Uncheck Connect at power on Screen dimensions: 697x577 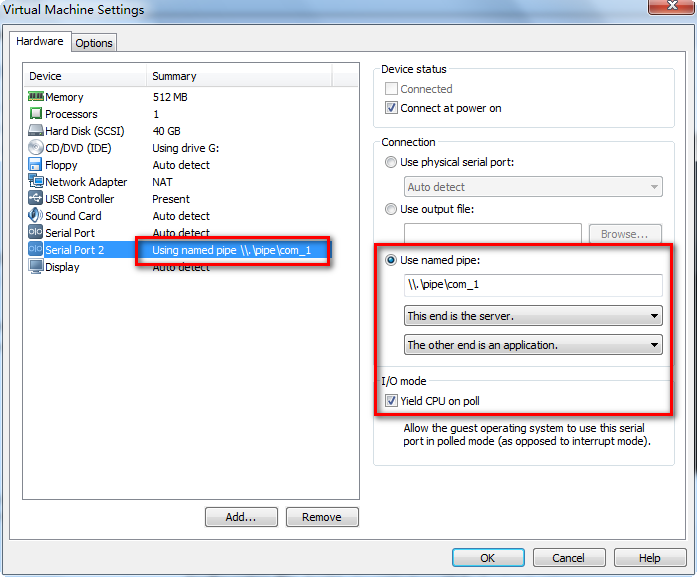click(391, 108)
